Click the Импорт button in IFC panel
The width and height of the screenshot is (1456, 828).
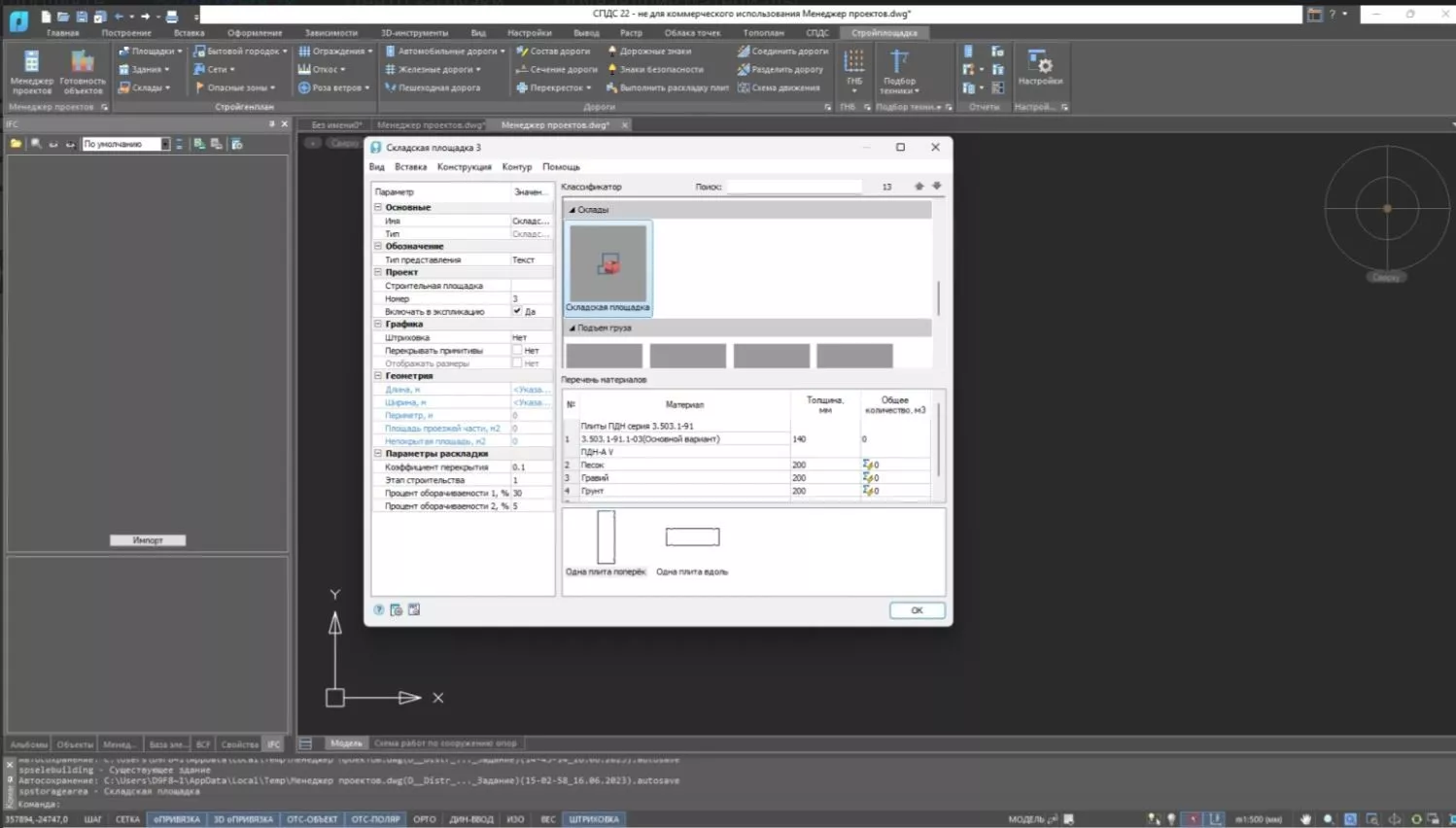pos(148,540)
